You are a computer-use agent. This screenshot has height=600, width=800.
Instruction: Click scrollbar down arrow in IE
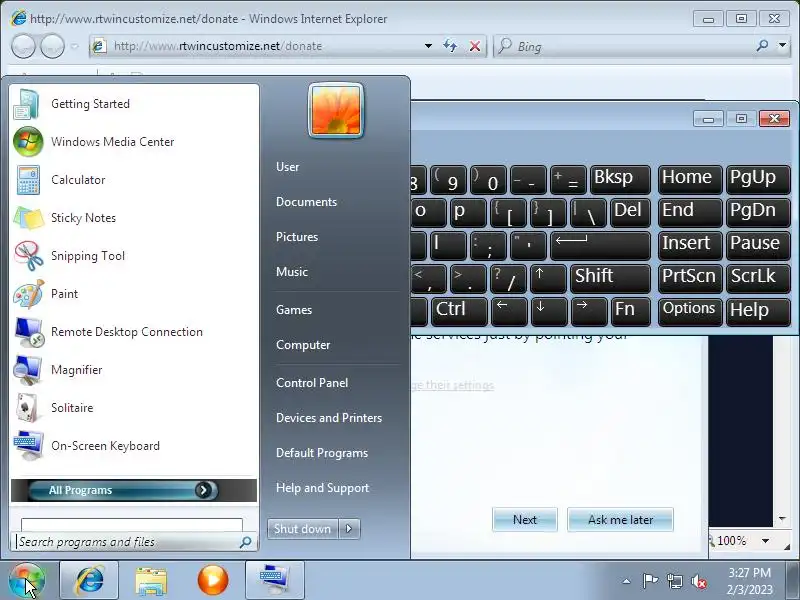782,519
